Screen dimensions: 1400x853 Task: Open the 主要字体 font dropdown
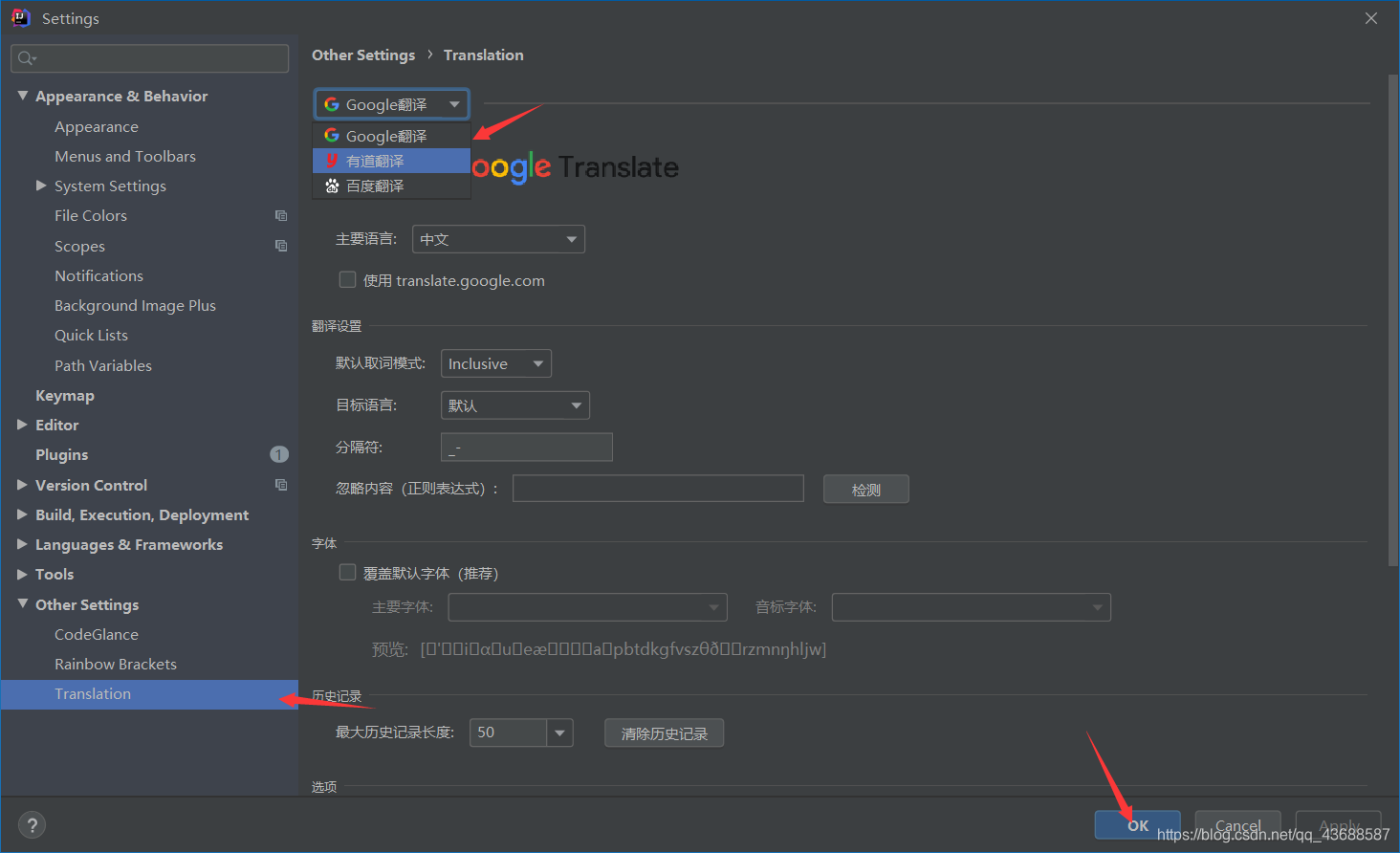click(x=587, y=607)
